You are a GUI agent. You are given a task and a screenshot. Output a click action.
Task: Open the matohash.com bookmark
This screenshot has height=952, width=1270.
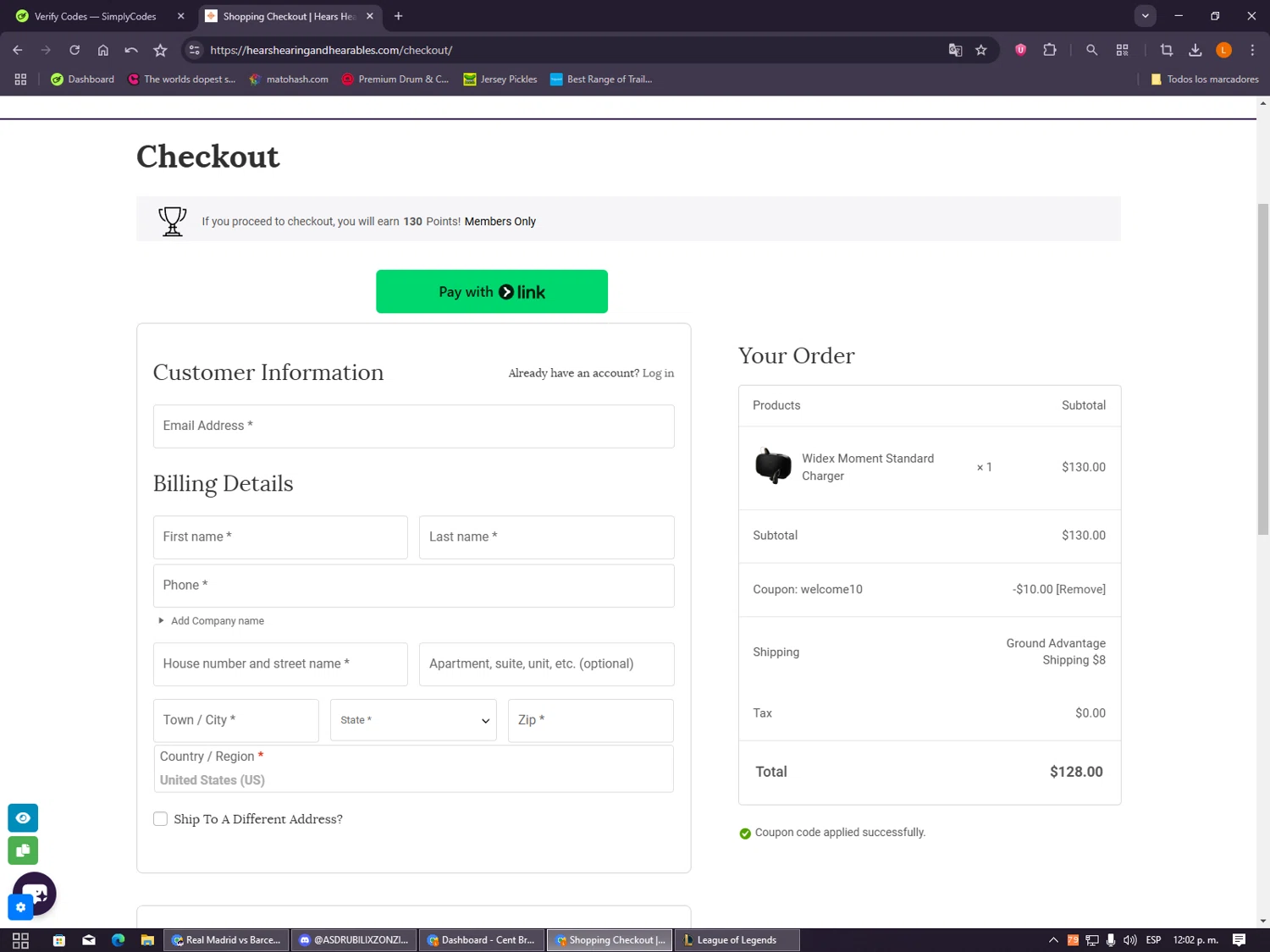pos(289,79)
